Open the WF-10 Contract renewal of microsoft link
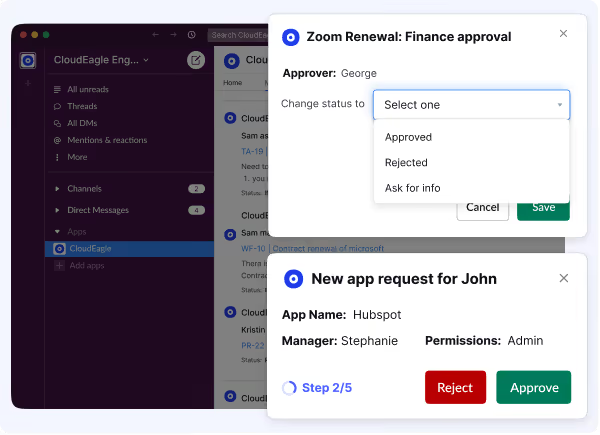Viewport: 600px width, 435px height. point(312,249)
